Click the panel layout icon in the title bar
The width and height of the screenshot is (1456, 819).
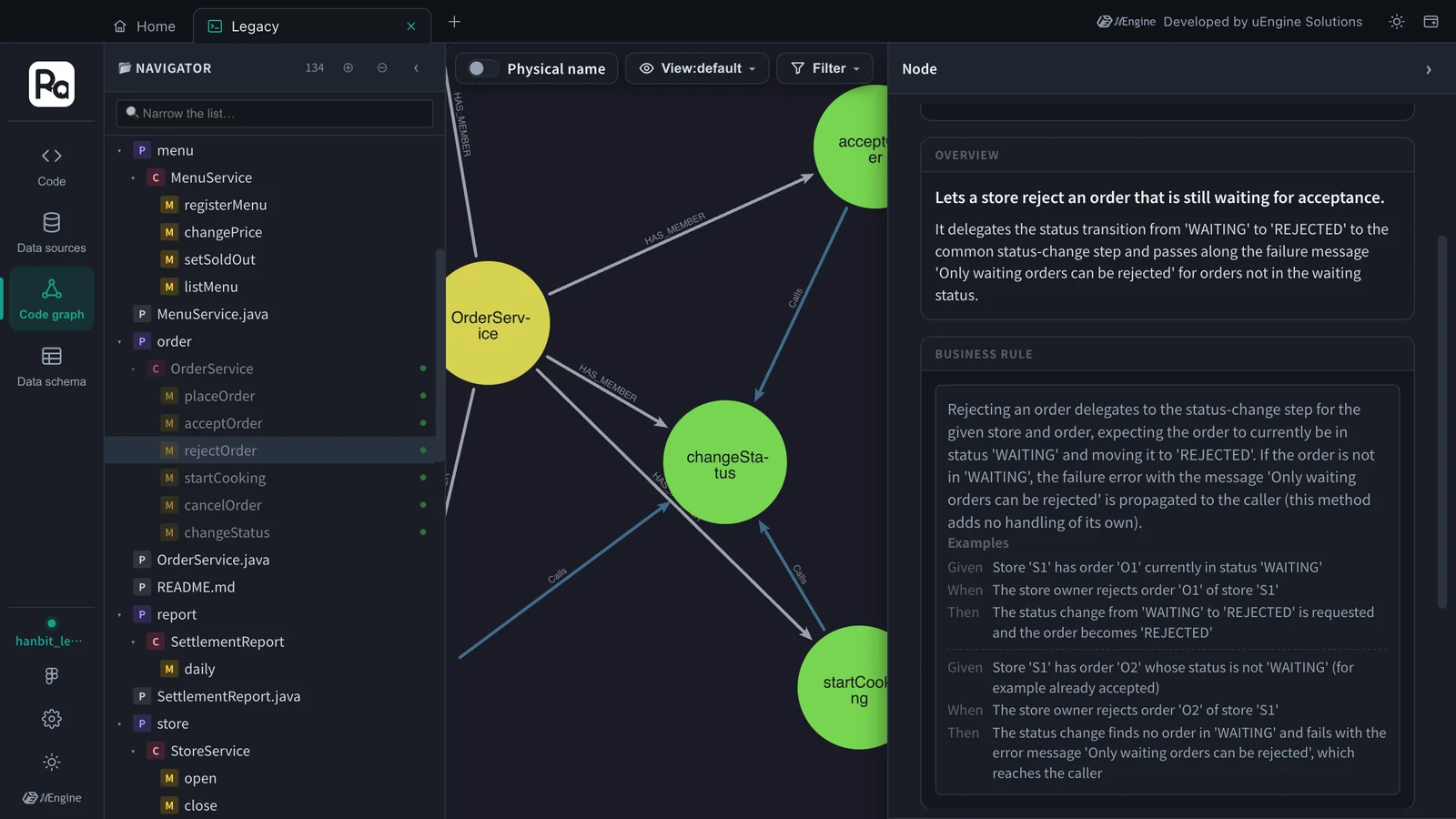(x=1431, y=22)
